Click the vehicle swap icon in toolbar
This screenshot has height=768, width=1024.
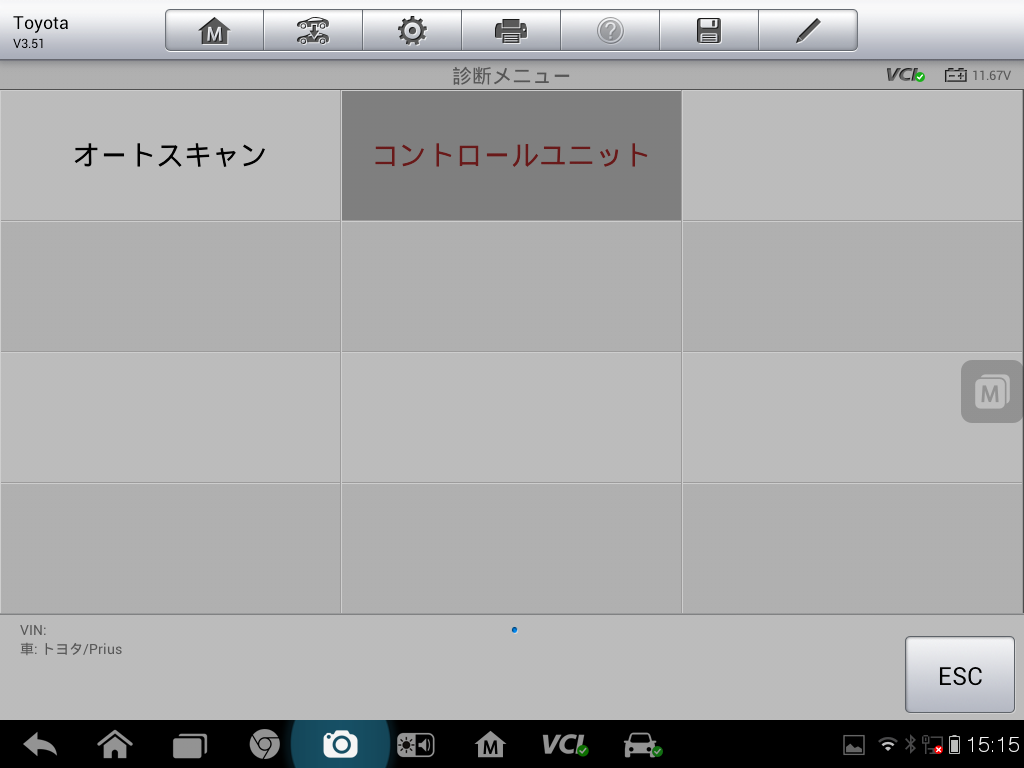pos(313,31)
